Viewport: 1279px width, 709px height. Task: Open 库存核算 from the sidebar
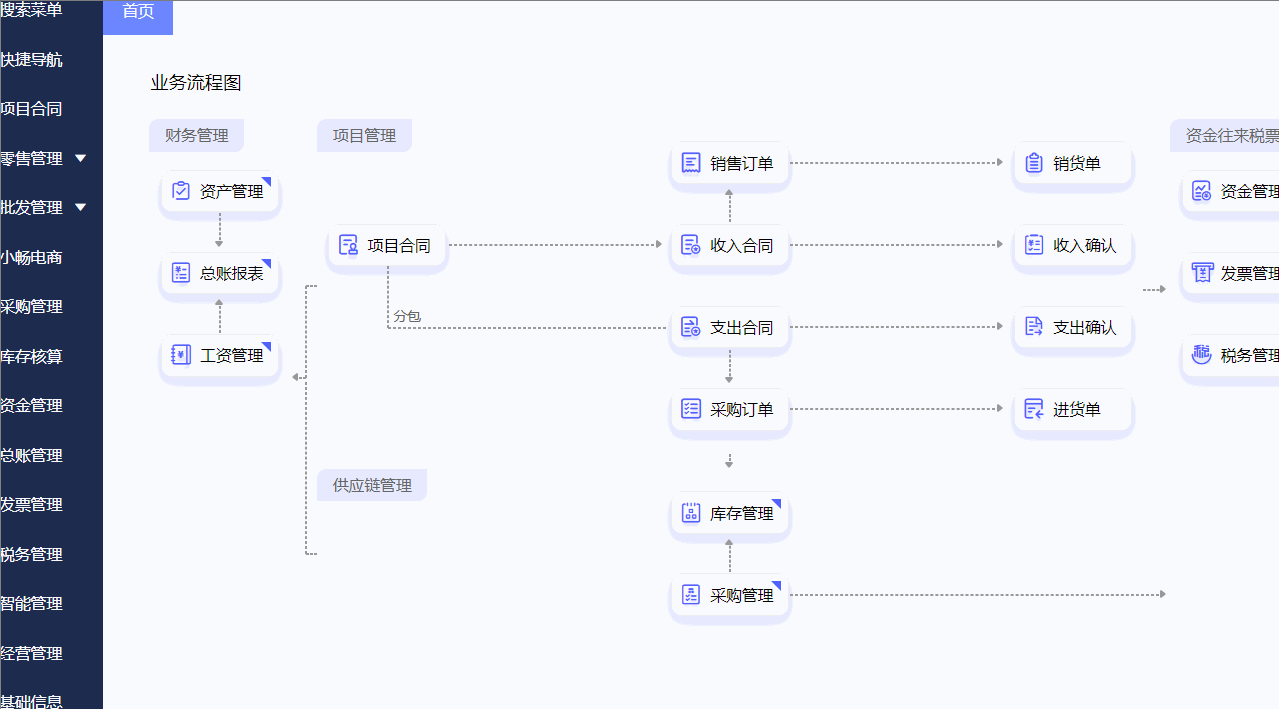pos(32,356)
